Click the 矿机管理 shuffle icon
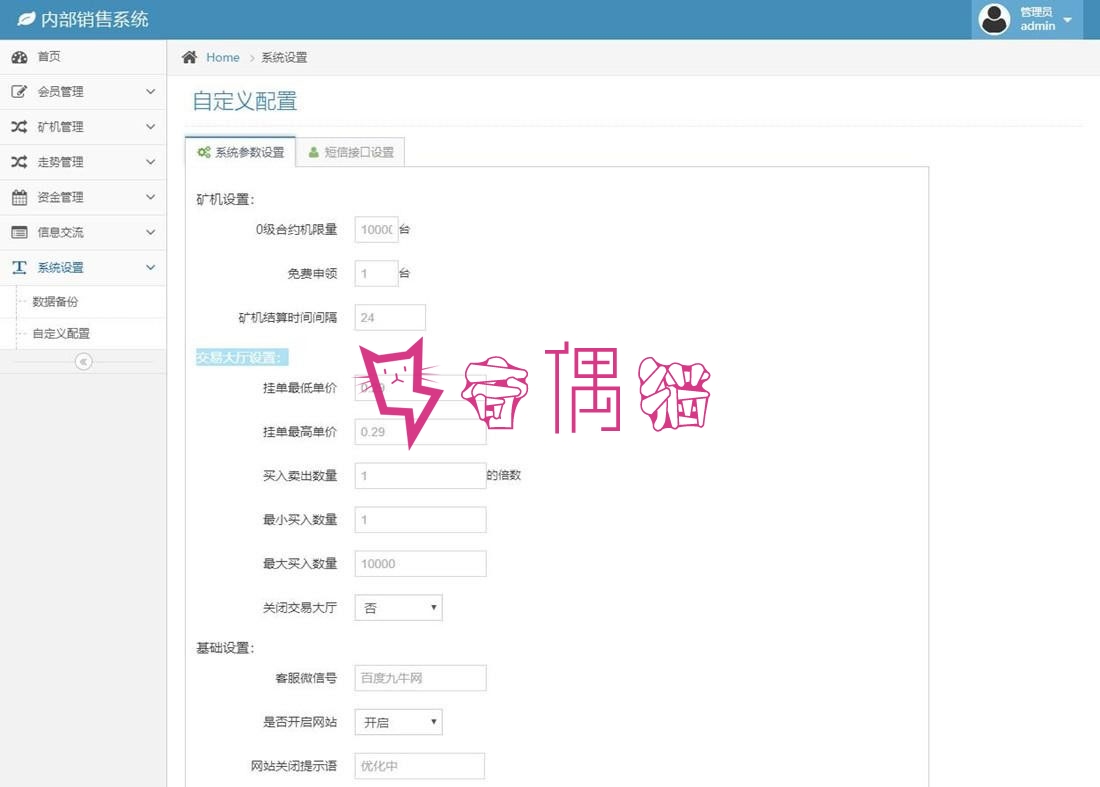1100x787 pixels. (20, 127)
